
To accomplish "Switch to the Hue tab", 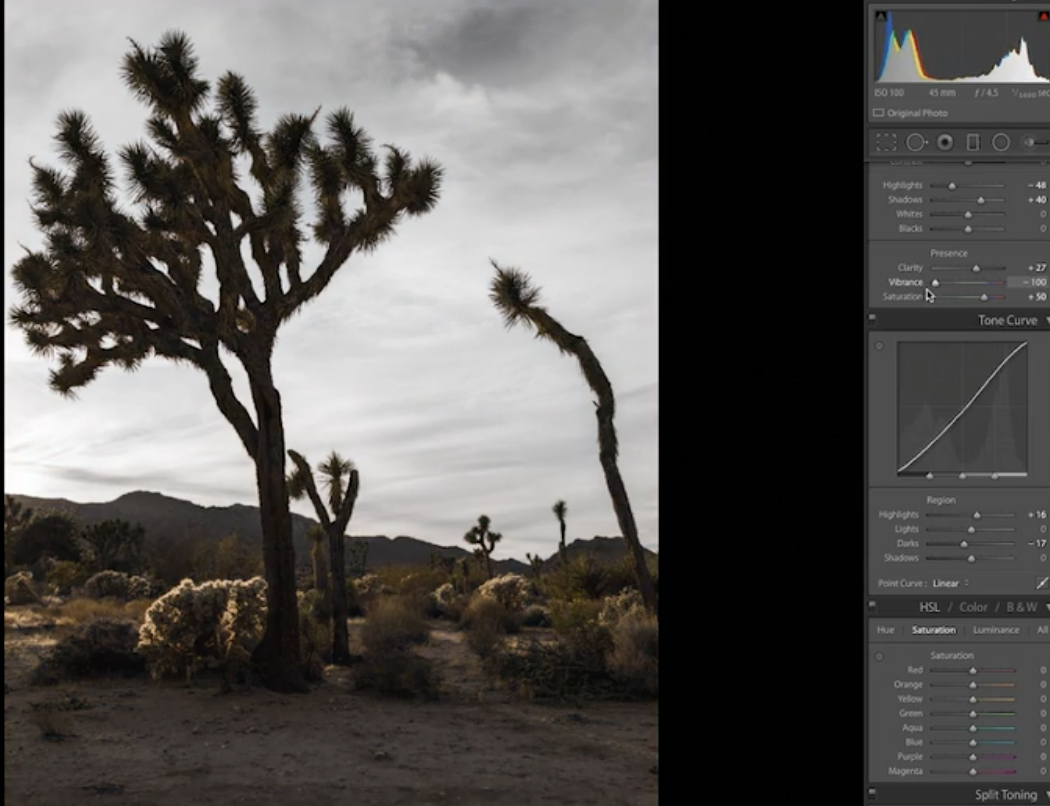I will click(x=885, y=630).
